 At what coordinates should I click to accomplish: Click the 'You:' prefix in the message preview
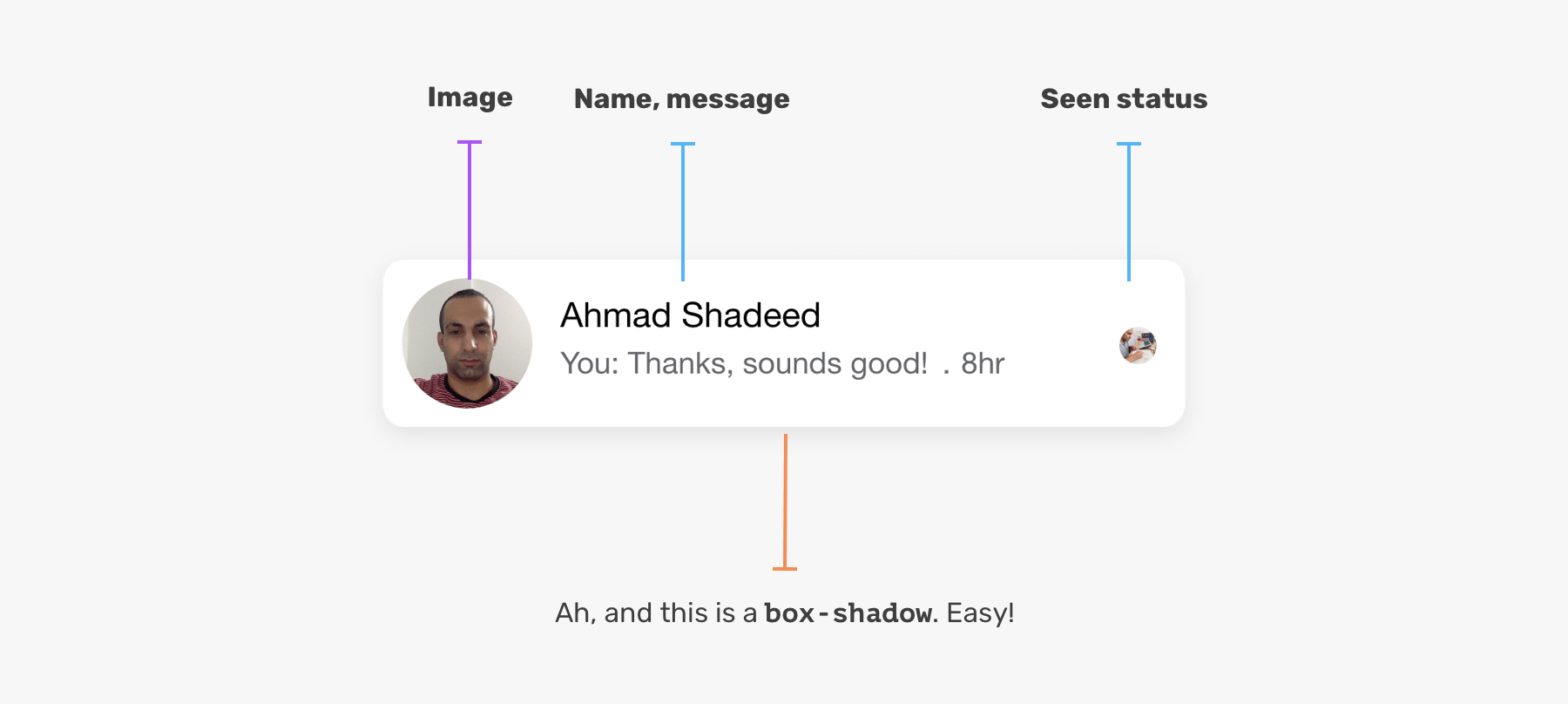coord(590,363)
